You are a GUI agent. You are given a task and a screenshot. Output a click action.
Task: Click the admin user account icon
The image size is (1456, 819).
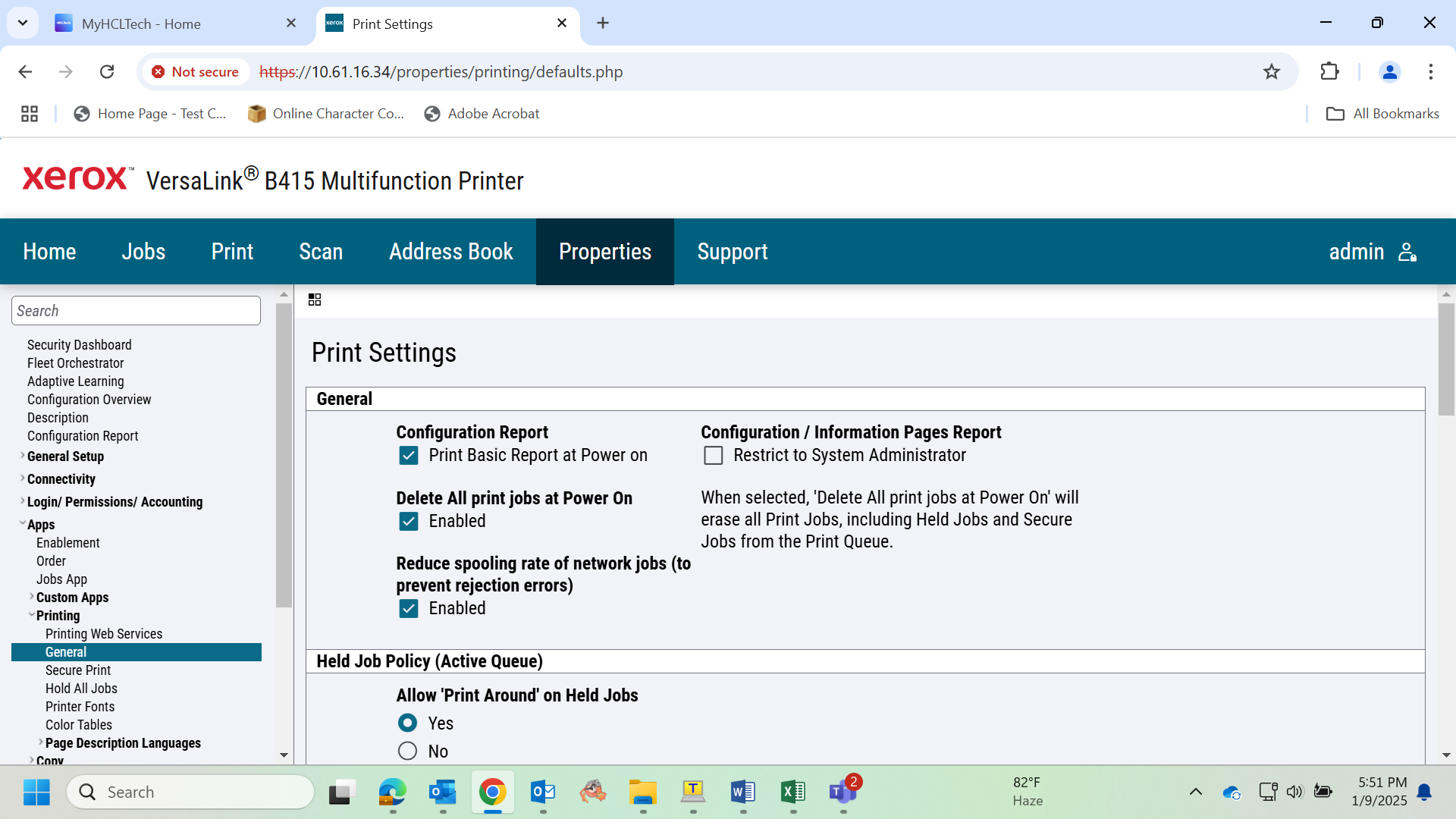click(x=1407, y=252)
